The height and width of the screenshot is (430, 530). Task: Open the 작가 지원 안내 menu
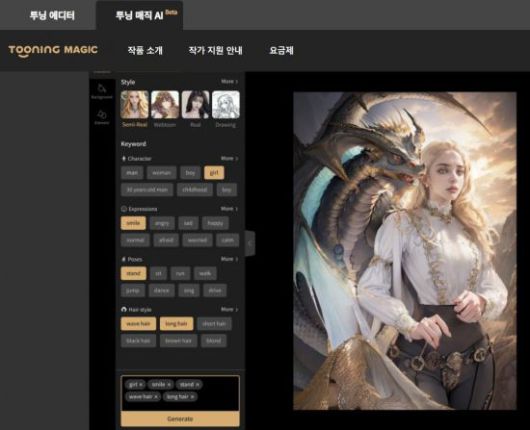click(215, 50)
